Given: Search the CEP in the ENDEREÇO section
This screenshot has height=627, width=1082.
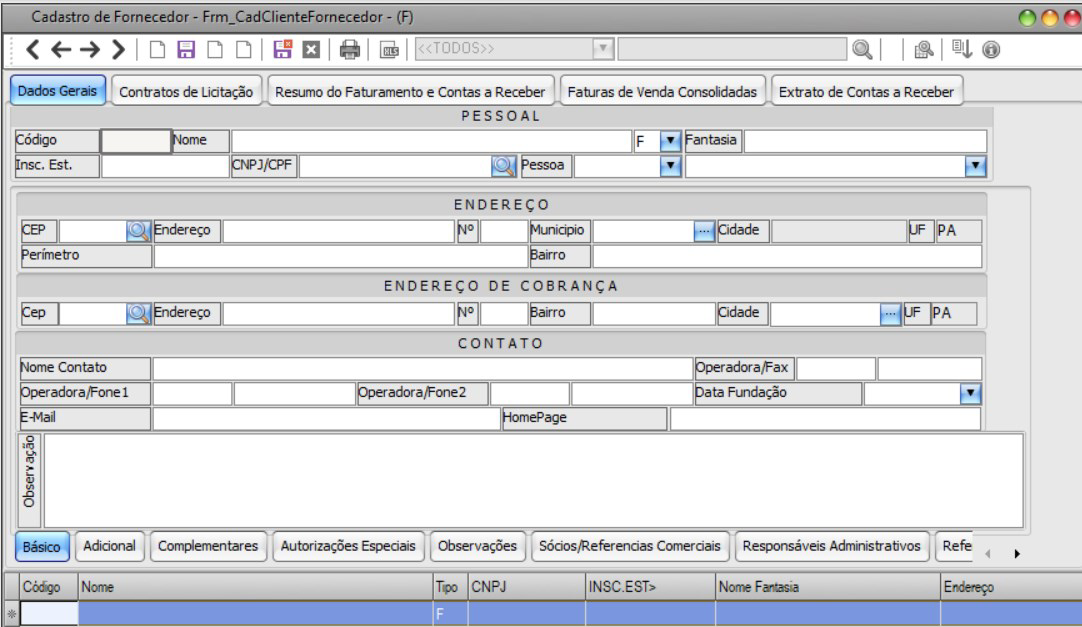Looking at the screenshot, I should 138,230.
